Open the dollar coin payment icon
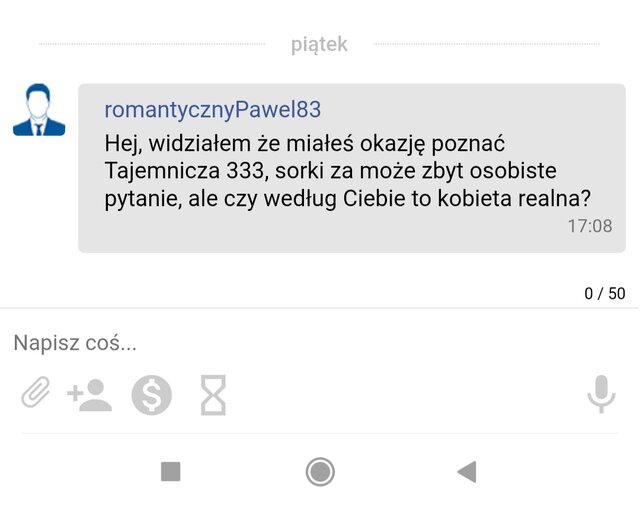This screenshot has height=510, width=640. click(151, 395)
